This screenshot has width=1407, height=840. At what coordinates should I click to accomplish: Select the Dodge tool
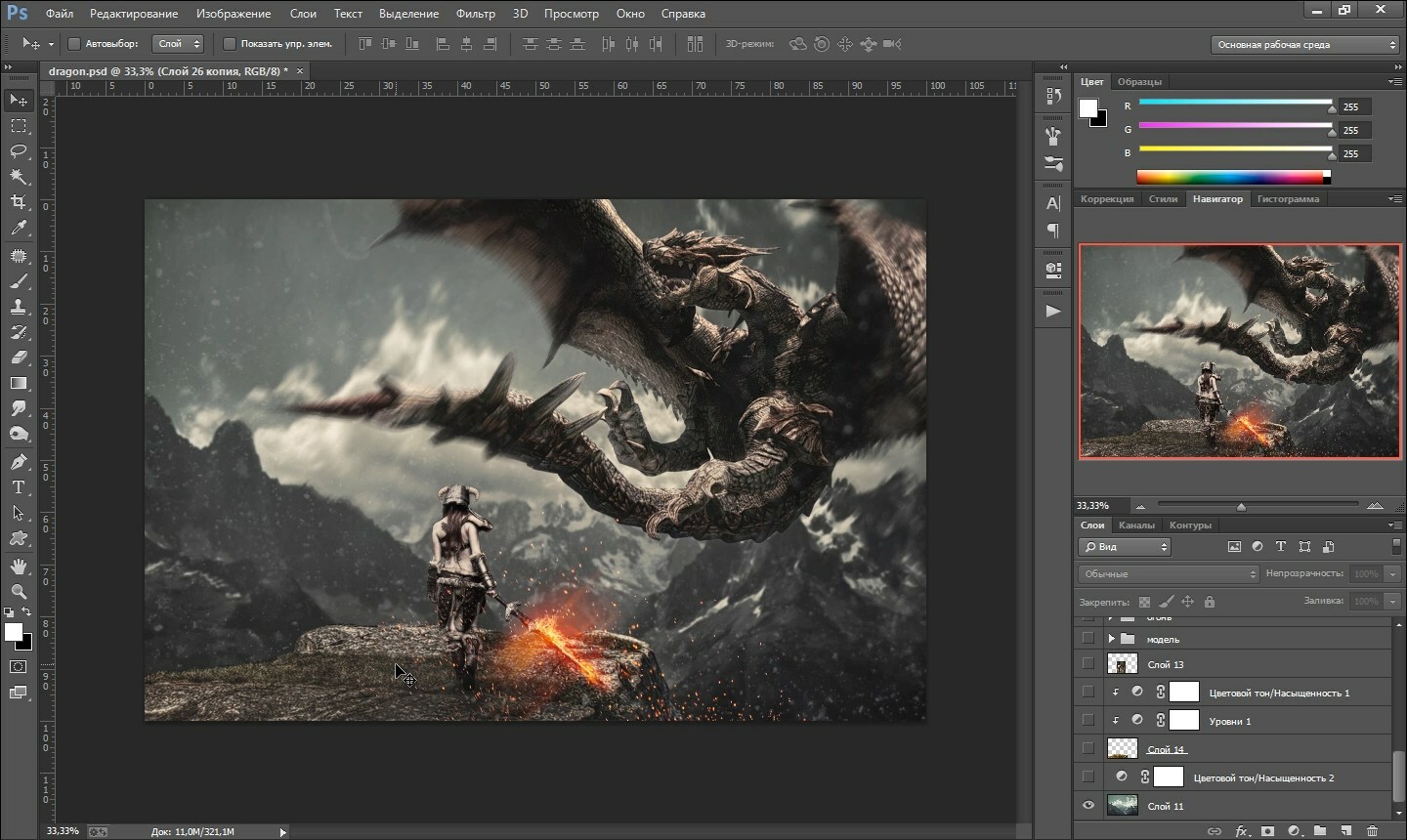19,434
